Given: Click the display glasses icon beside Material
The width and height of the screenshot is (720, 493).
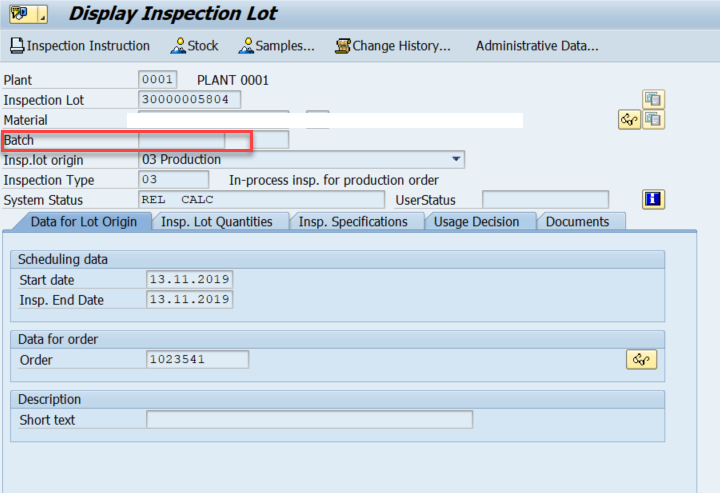Looking at the screenshot, I should tap(629, 120).
